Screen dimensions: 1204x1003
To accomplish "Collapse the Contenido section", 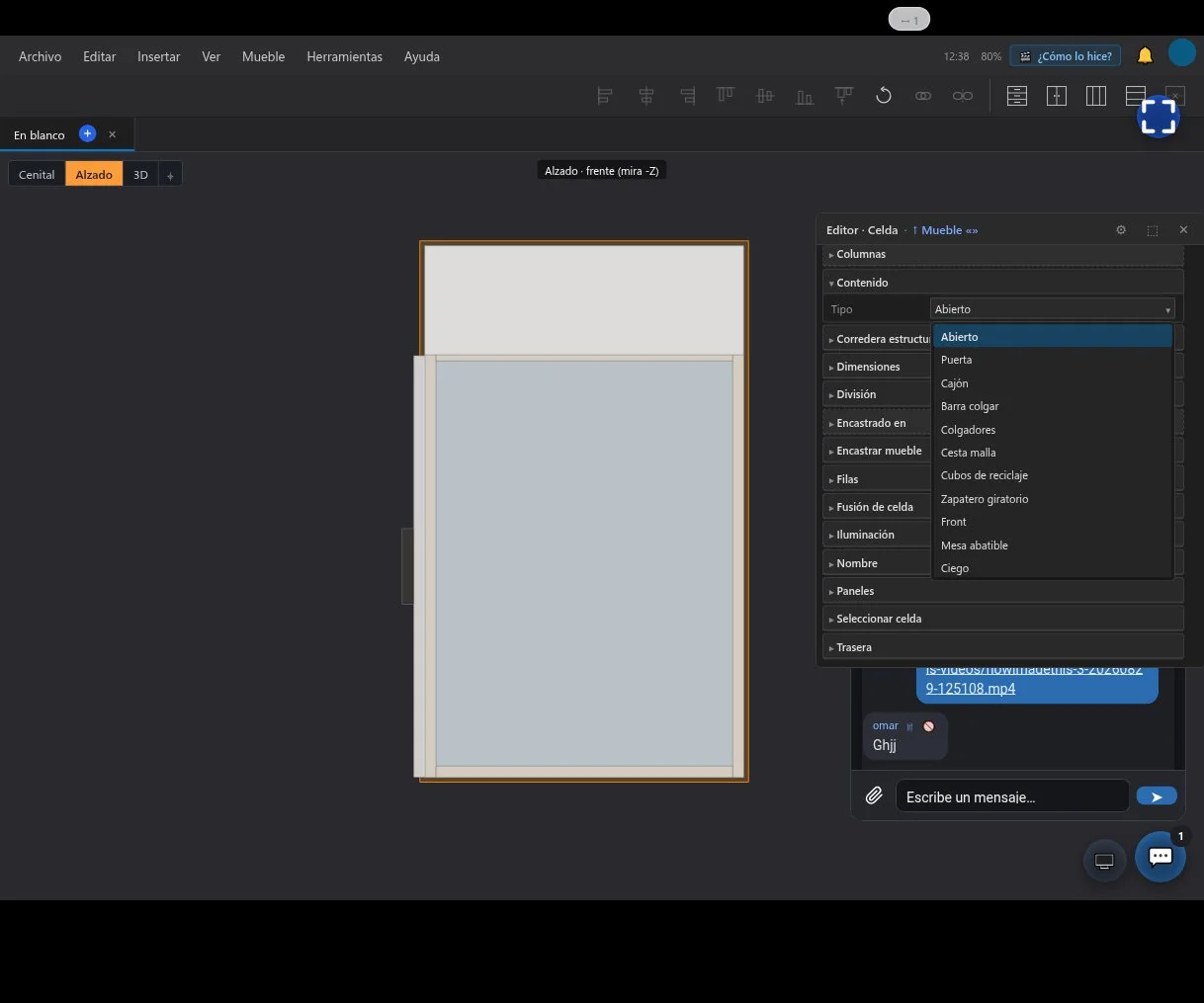I will tap(1003, 283).
